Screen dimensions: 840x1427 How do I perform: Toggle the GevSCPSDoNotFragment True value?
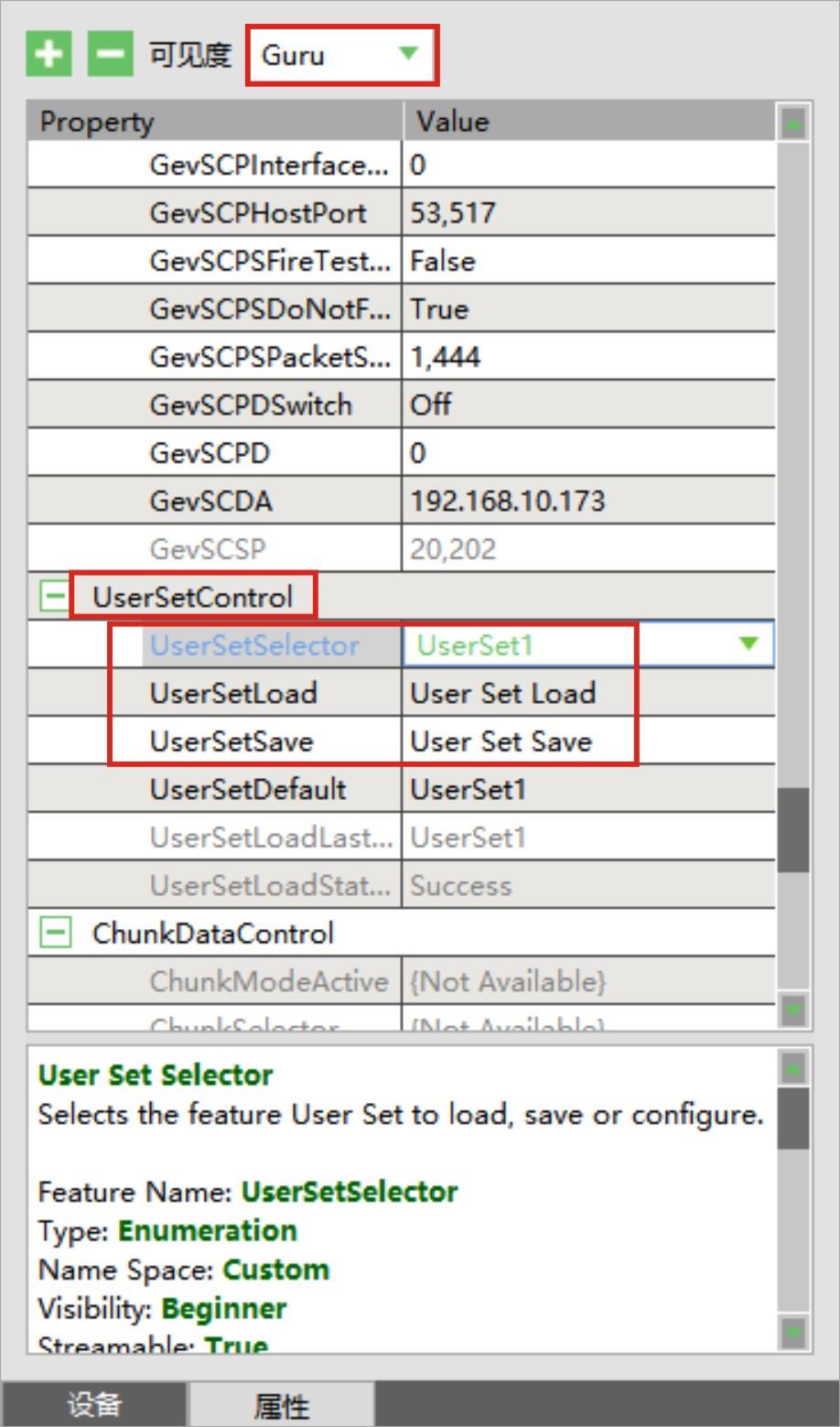[x=586, y=308]
